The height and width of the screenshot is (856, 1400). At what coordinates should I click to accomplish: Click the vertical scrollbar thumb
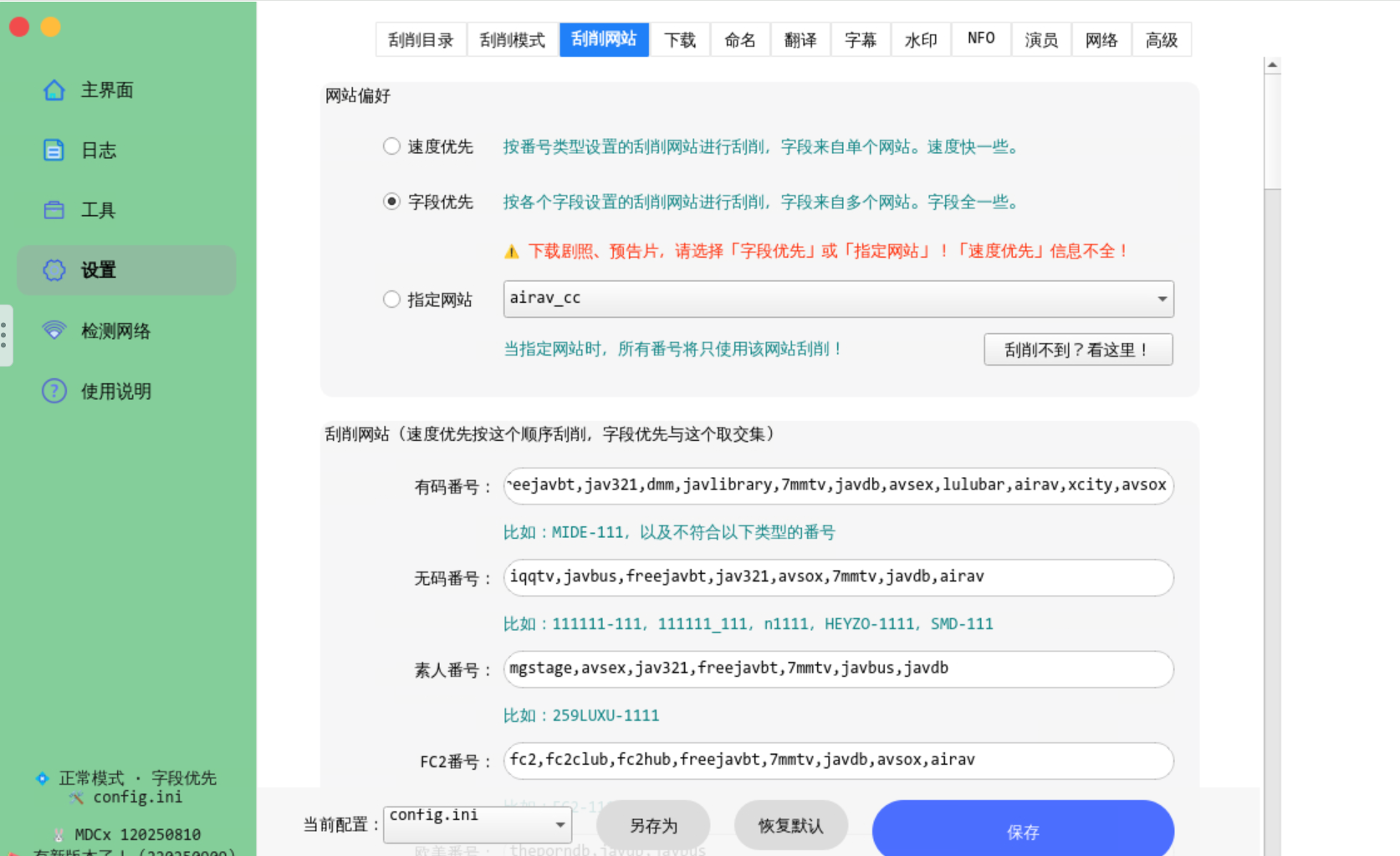click(x=1272, y=132)
